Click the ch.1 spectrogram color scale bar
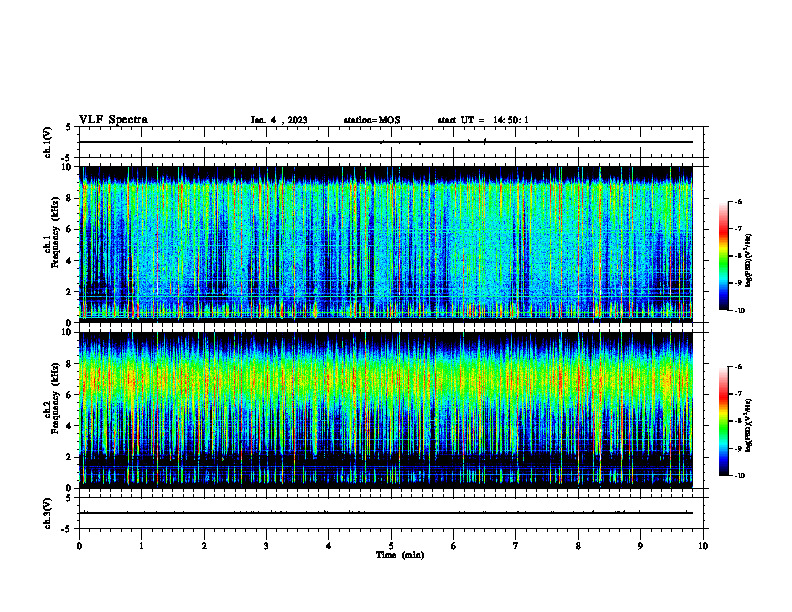 tap(724, 256)
